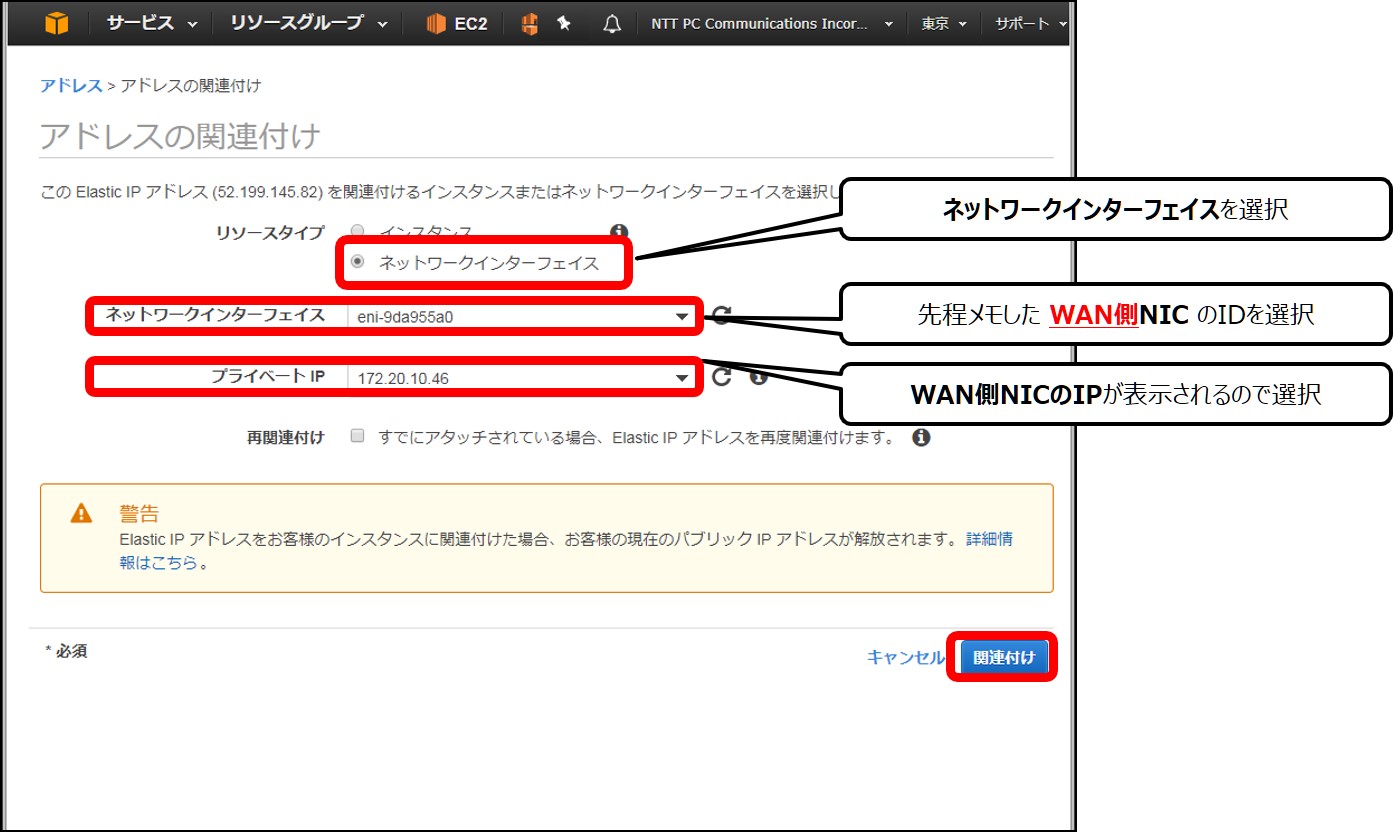Click the info icon next to private IP refresh
This screenshot has width=1393, height=832.
click(x=758, y=377)
